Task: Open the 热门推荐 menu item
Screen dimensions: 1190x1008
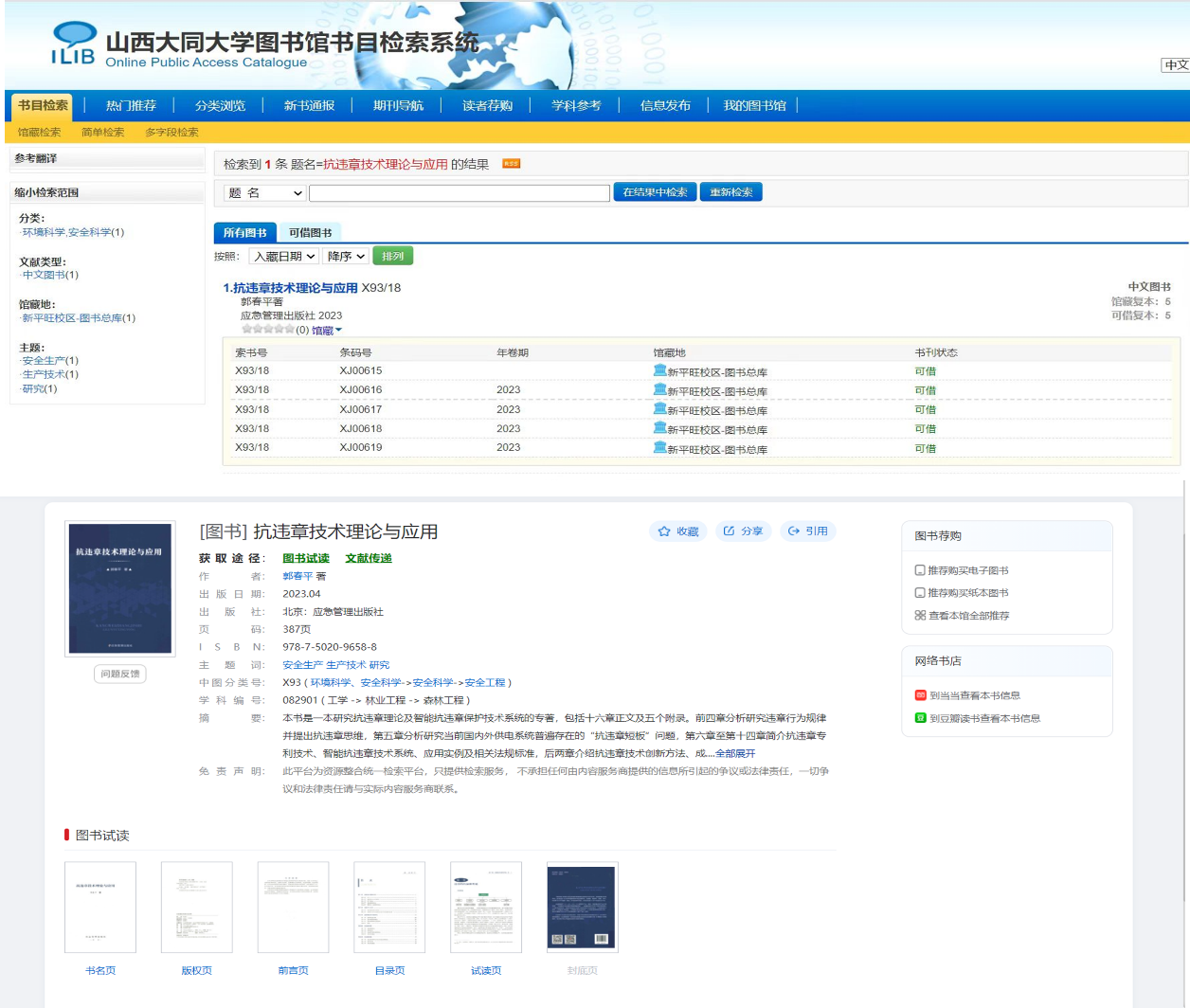Action: 131,105
